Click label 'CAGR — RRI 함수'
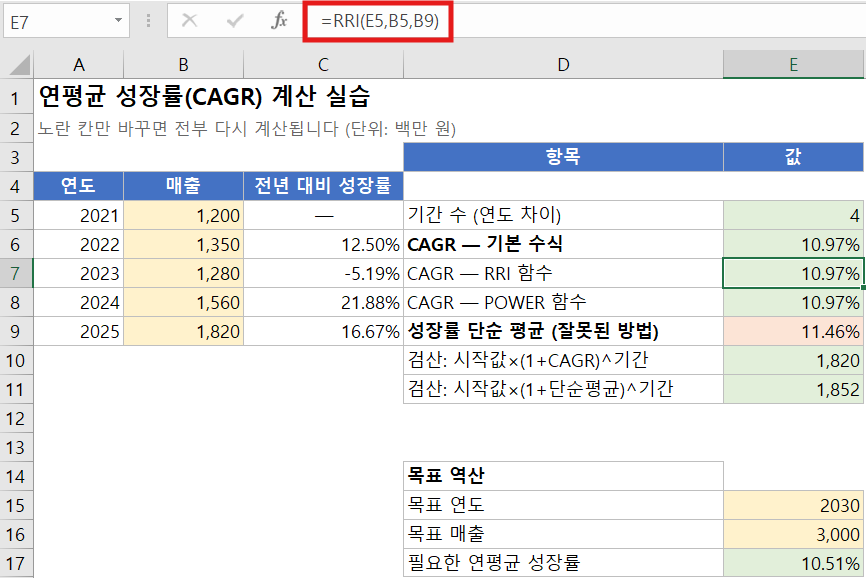This screenshot has width=866, height=578. tap(563, 273)
